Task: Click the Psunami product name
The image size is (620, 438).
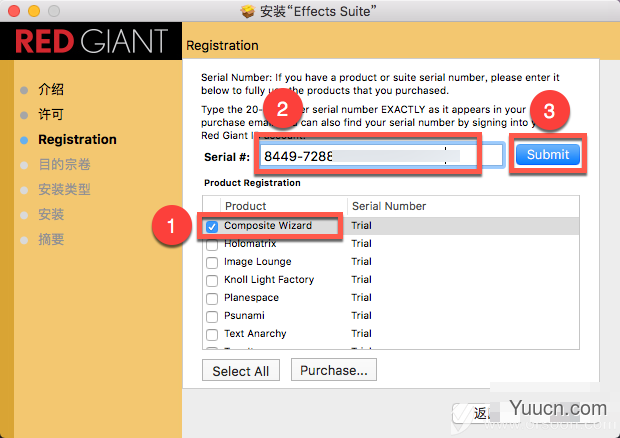Action: 244,315
